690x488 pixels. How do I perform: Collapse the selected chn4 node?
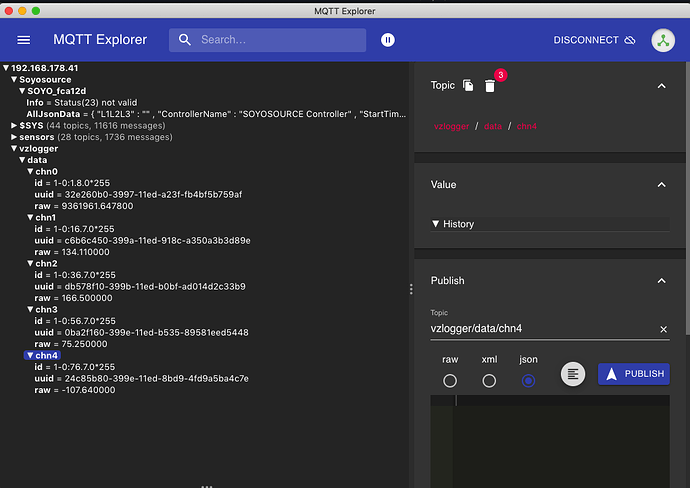click(30, 356)
